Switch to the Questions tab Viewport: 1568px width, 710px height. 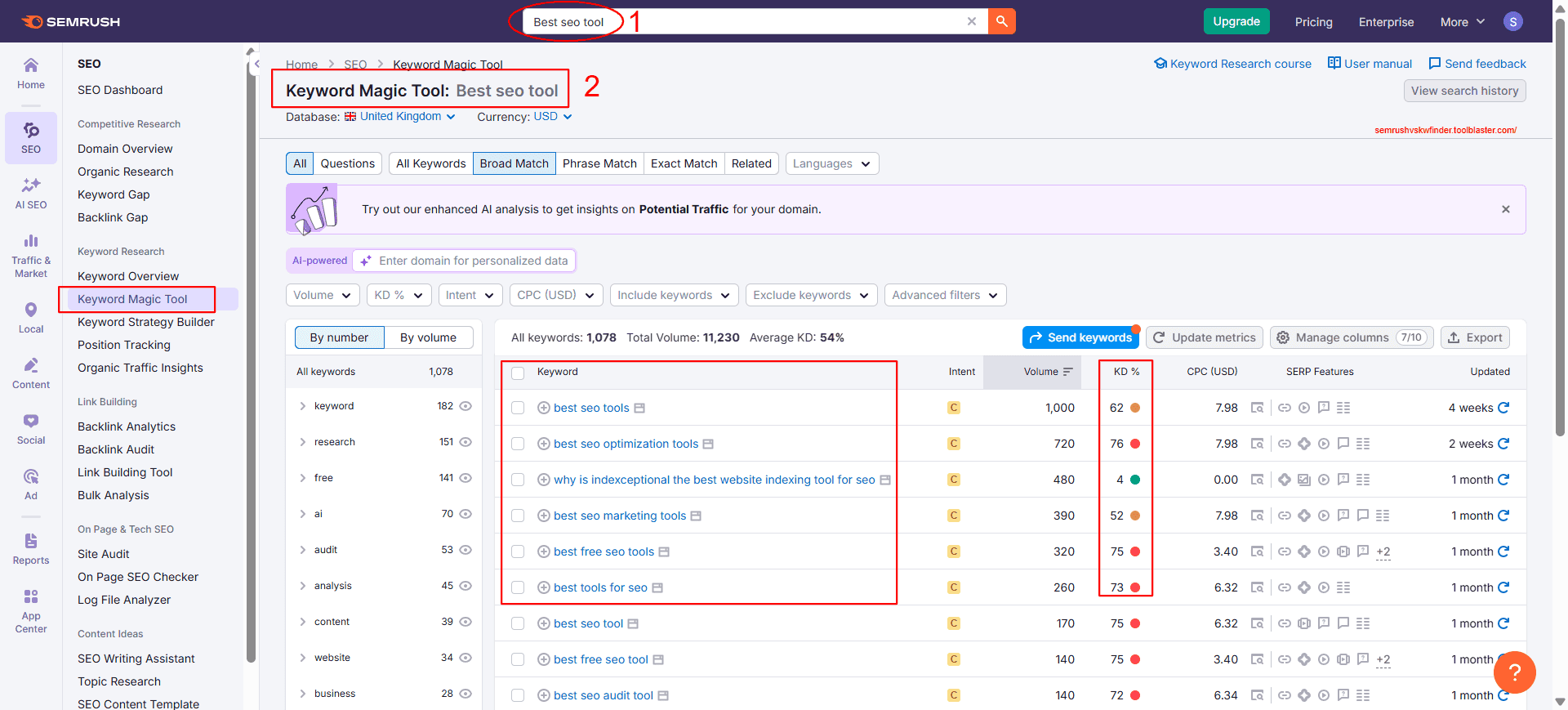347,163
